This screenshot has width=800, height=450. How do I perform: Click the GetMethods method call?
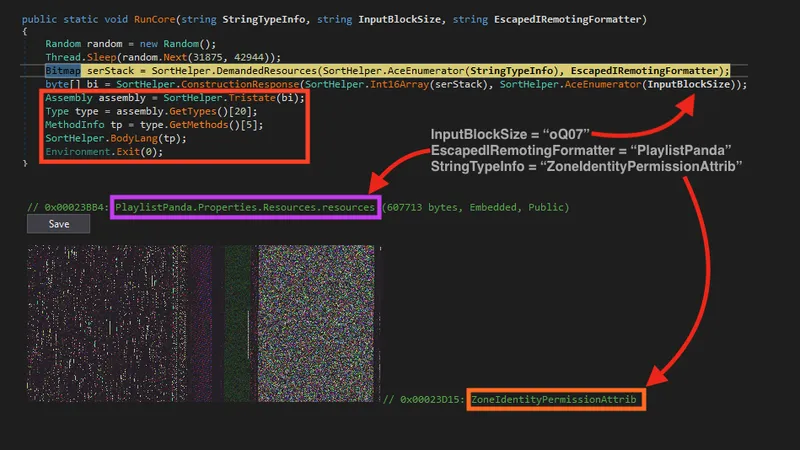pos(198,124)
